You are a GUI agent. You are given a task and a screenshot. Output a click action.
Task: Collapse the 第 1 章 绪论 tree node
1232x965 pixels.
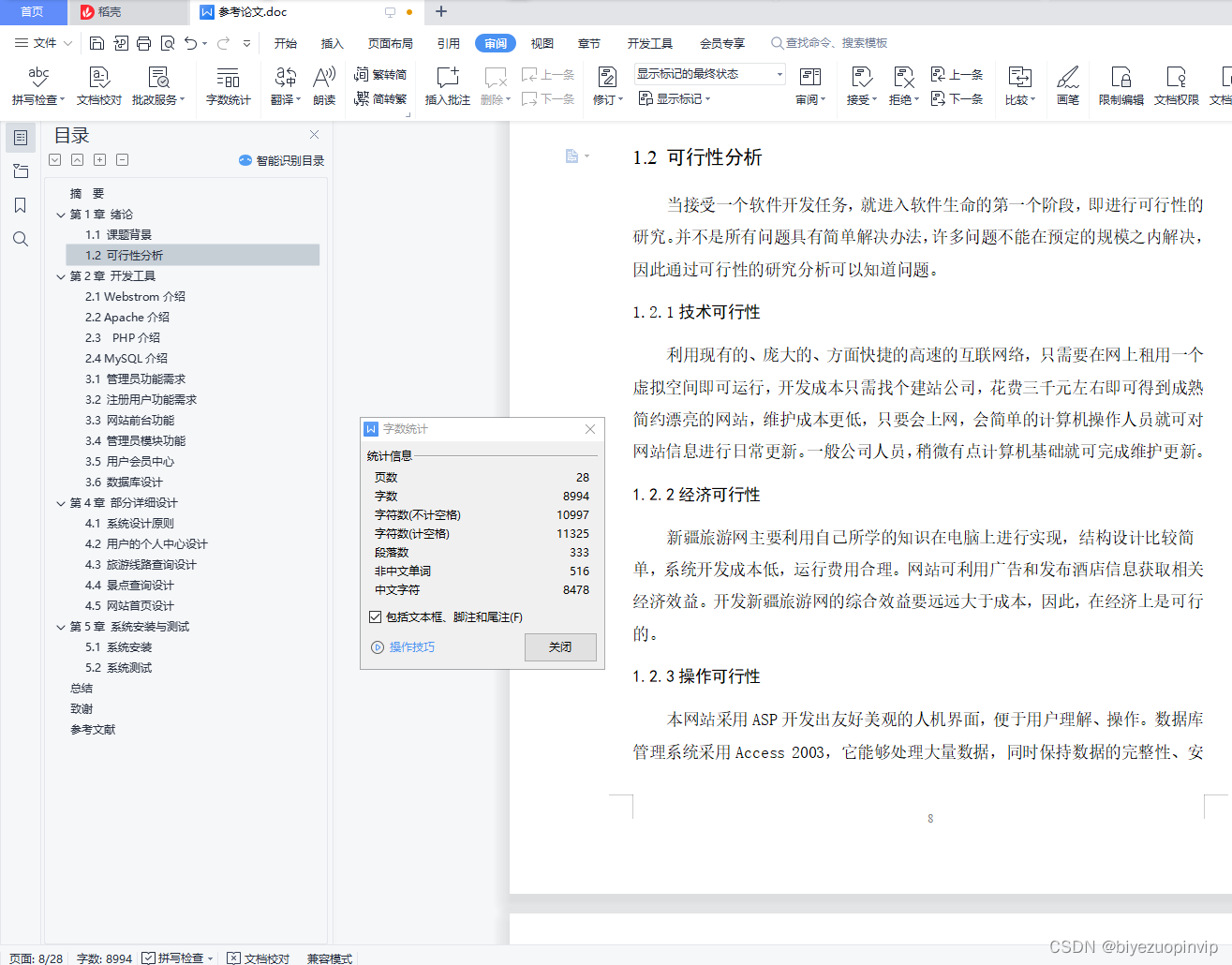click(61, 215)
